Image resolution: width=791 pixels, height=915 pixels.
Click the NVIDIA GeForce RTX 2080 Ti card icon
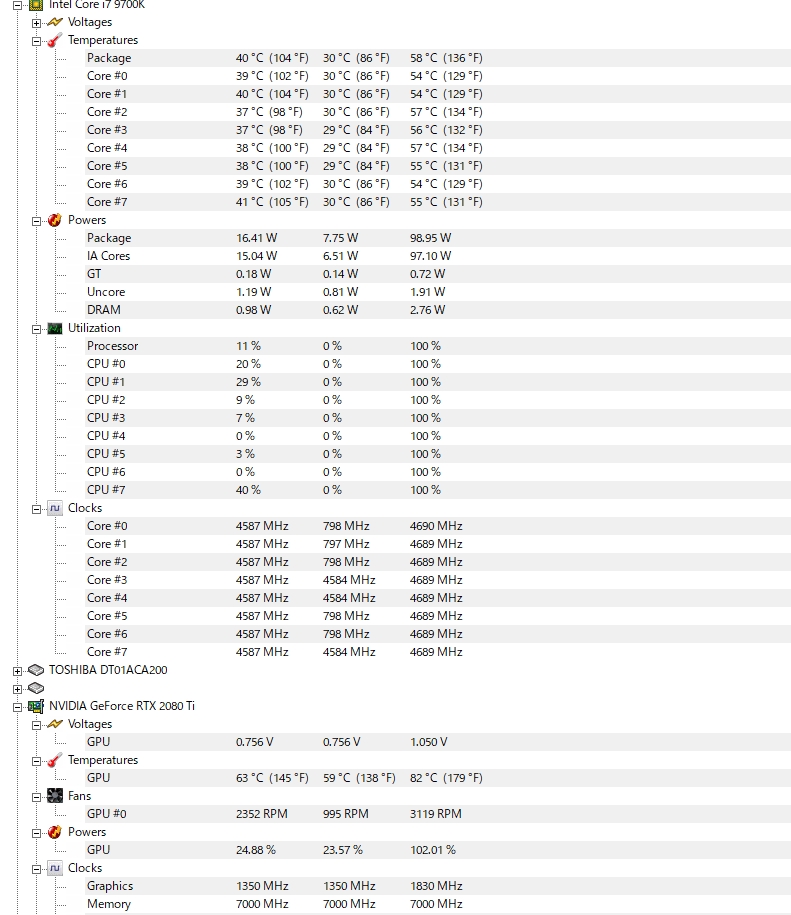(36, 706)
